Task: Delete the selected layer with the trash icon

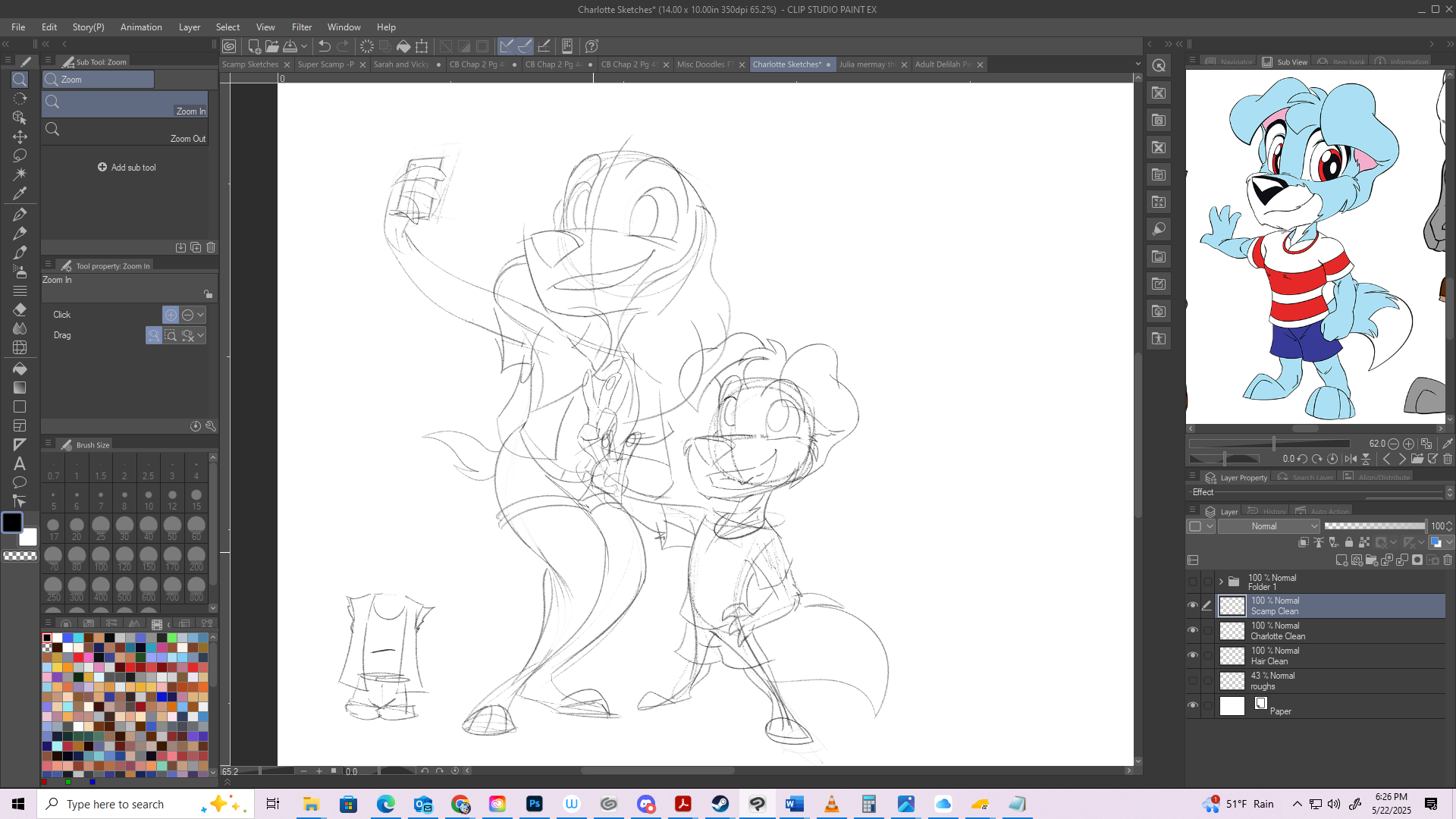Action: click(1448, 560)
